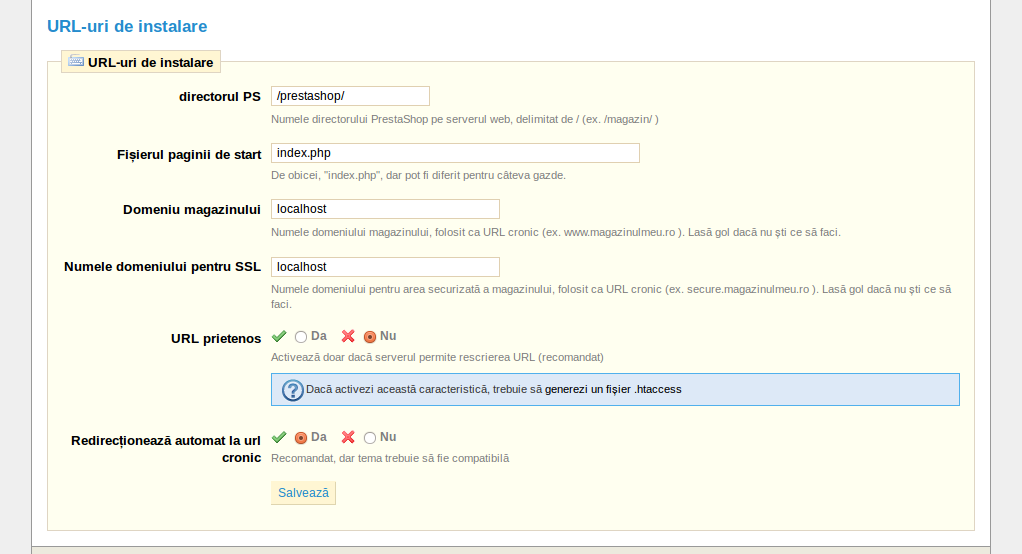1022x554 pixels.
Task: Click the question mark help icon
Action: tap(293, 390)
